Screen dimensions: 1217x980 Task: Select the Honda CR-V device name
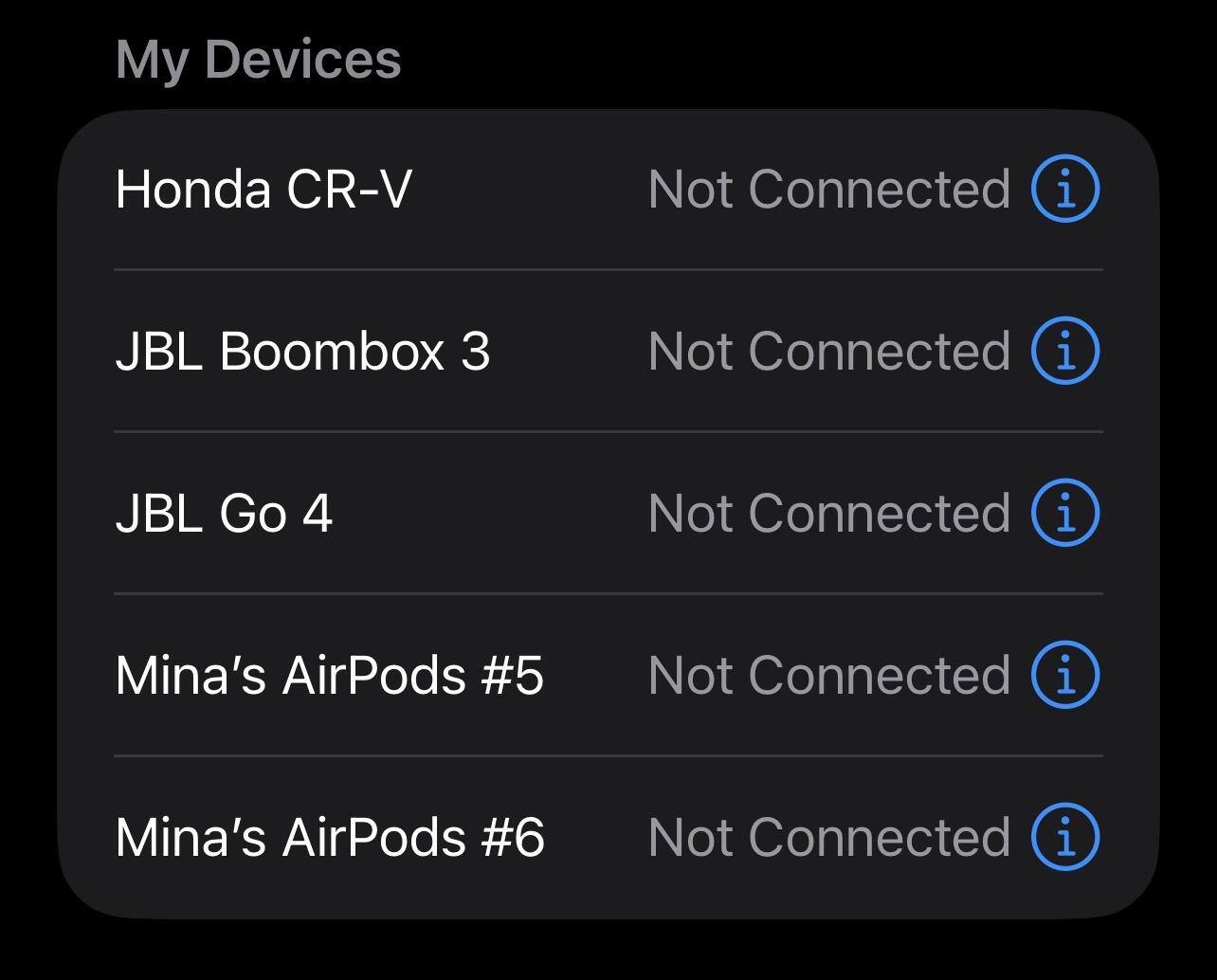[263, 189]
